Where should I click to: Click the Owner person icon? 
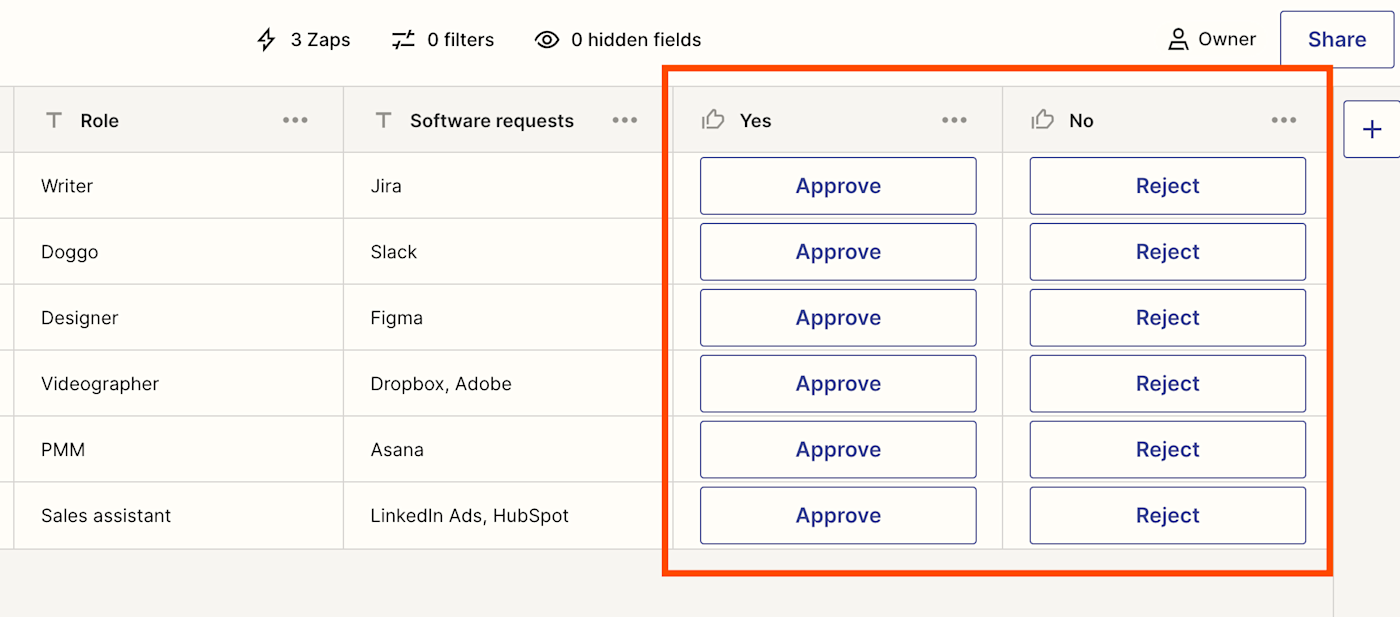tap(1178, 39)
